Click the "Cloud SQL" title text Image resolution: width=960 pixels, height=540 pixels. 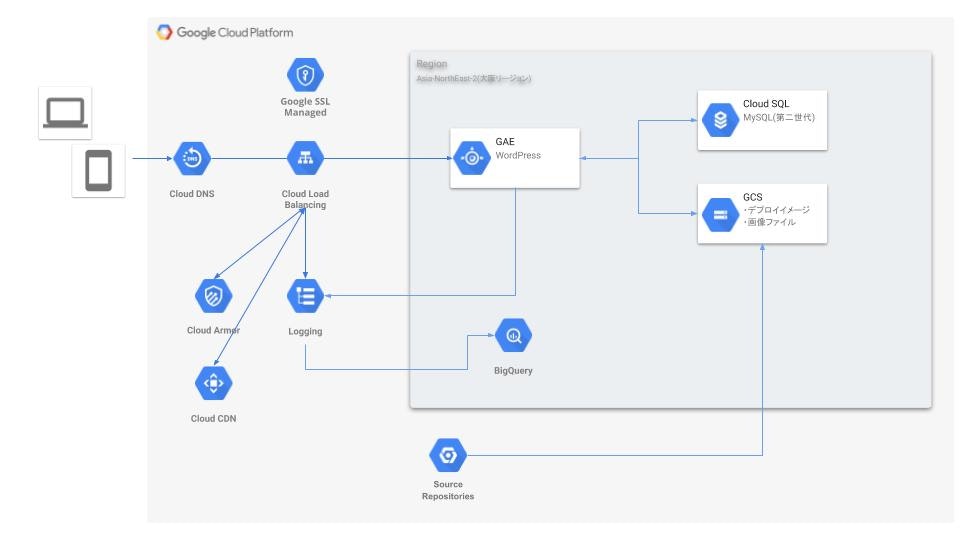(x=766, y=104)
